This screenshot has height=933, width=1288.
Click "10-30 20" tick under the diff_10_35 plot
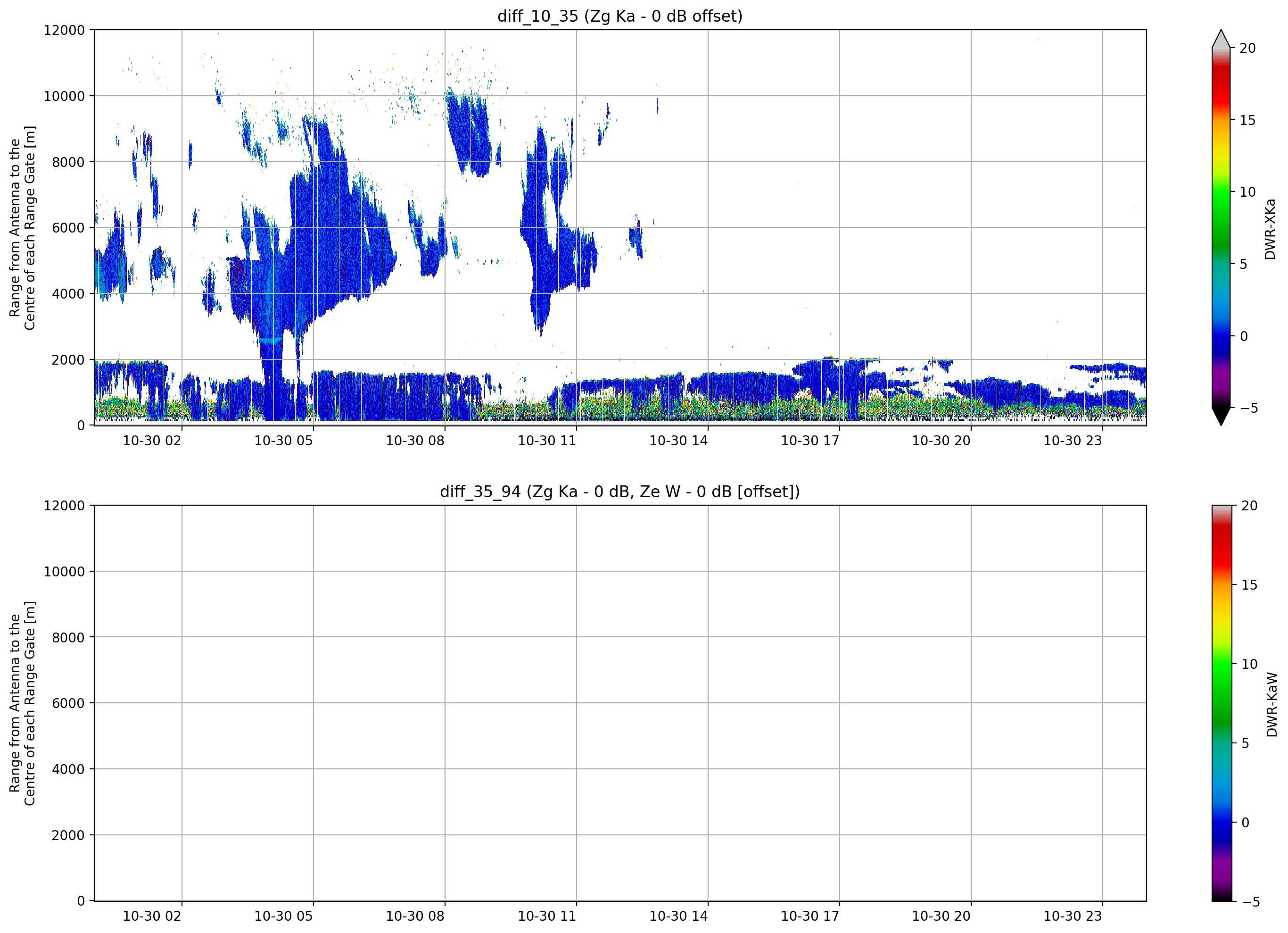click(941, 441)
